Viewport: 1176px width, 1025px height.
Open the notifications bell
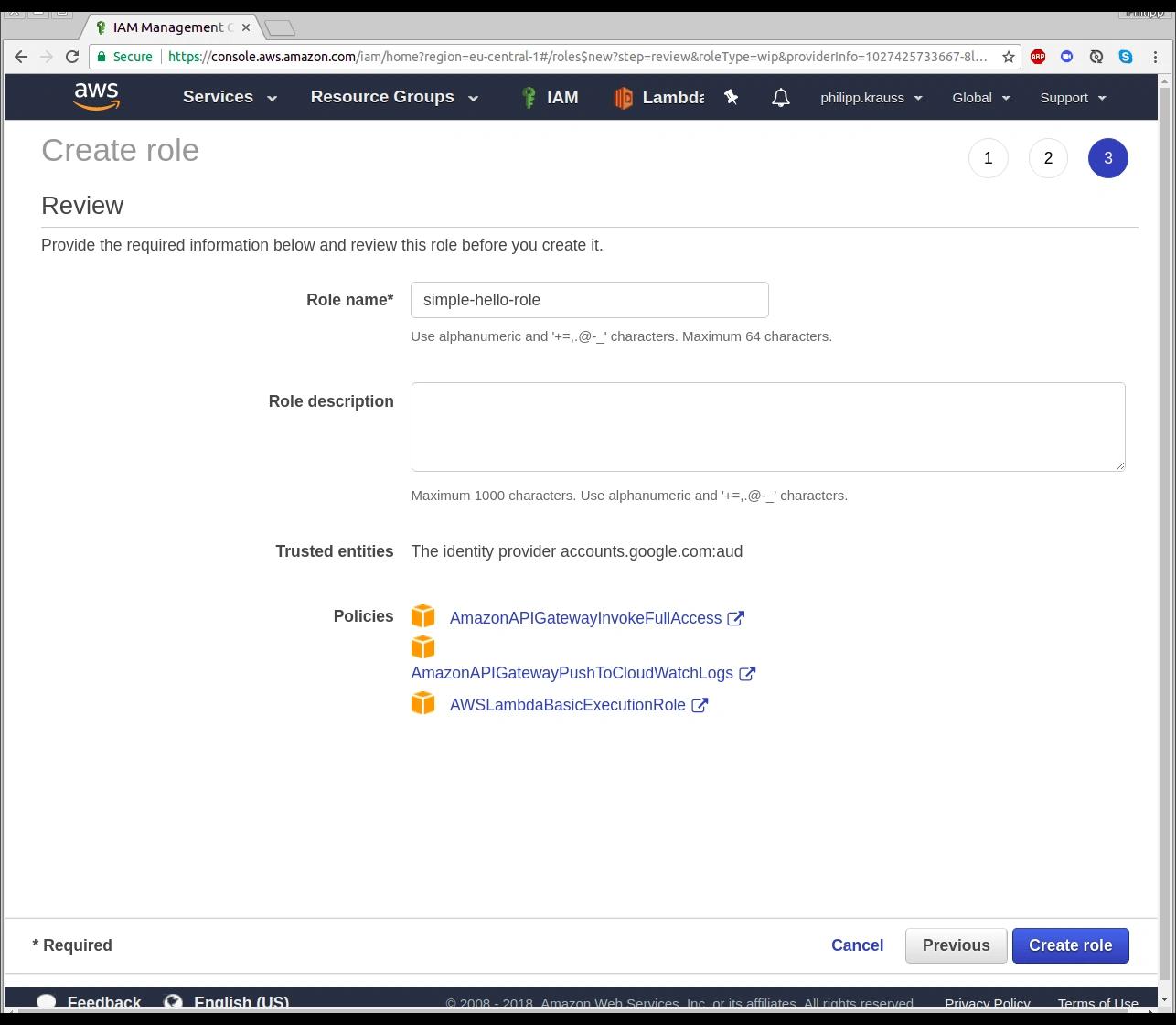780,98
